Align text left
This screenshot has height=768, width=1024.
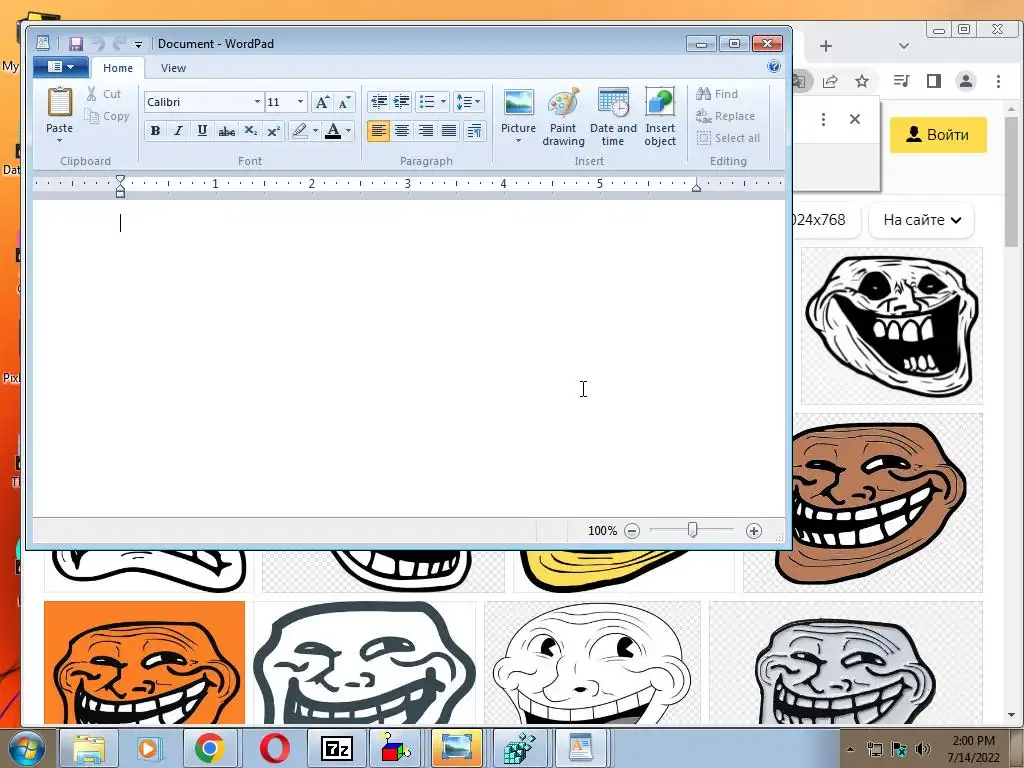pyautogui.click(x=378, y=131)
